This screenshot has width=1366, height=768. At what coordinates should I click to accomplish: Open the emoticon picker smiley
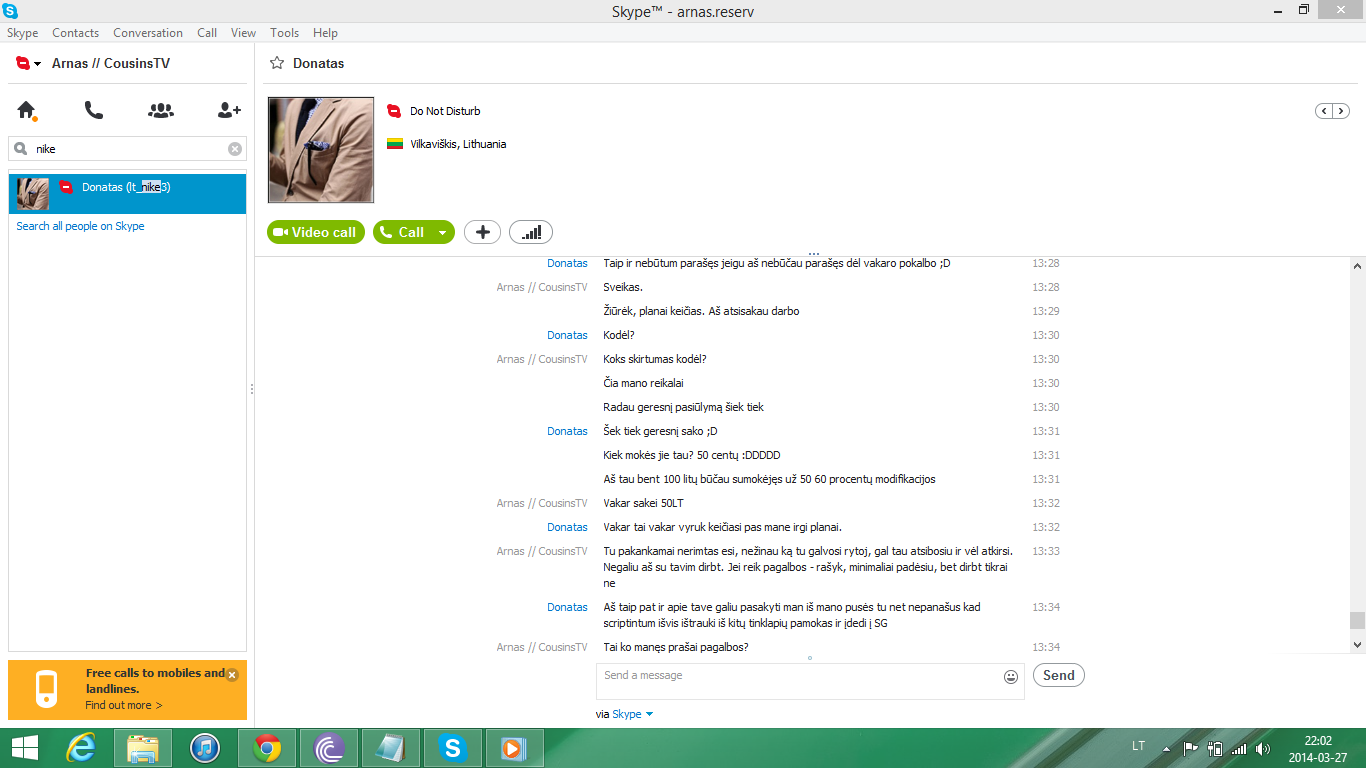point(1011,677)
